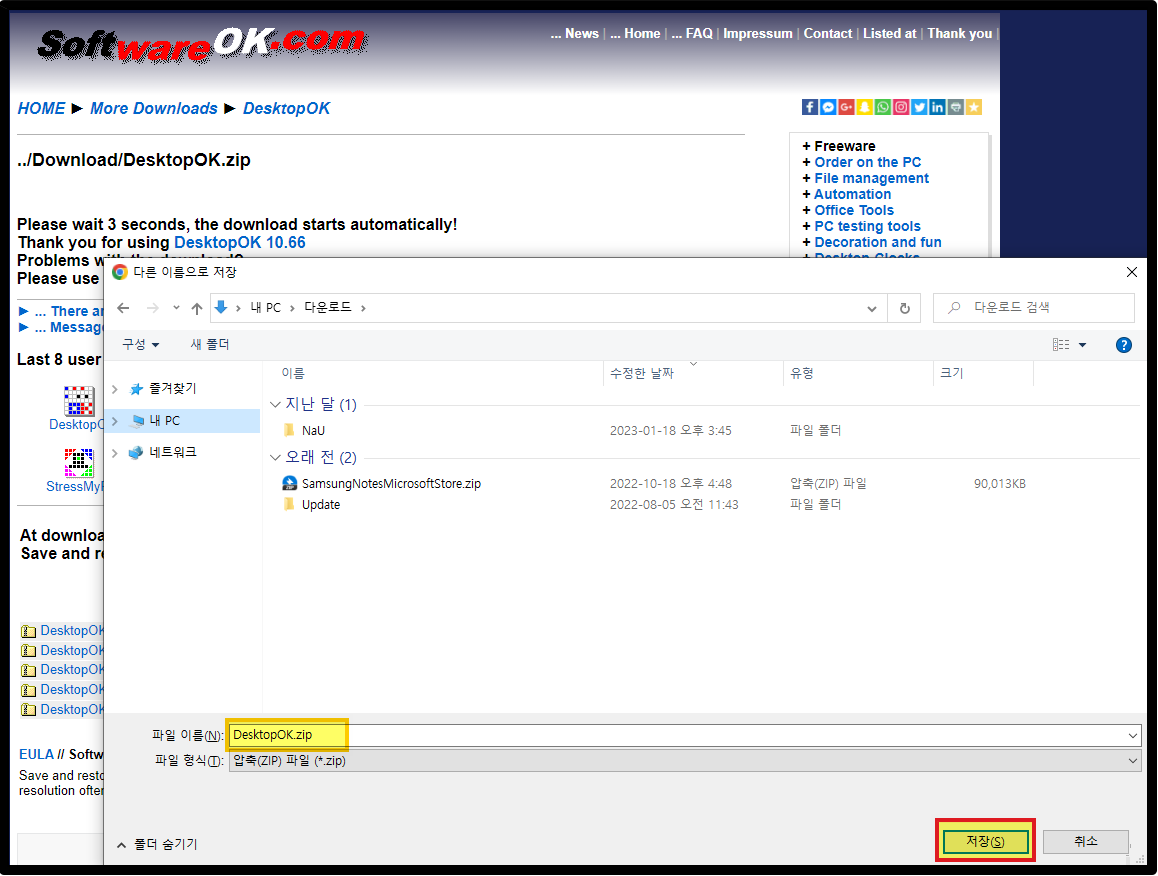Open the PC testing tools category link
The image size is (1158, 876).
(867, 226)
